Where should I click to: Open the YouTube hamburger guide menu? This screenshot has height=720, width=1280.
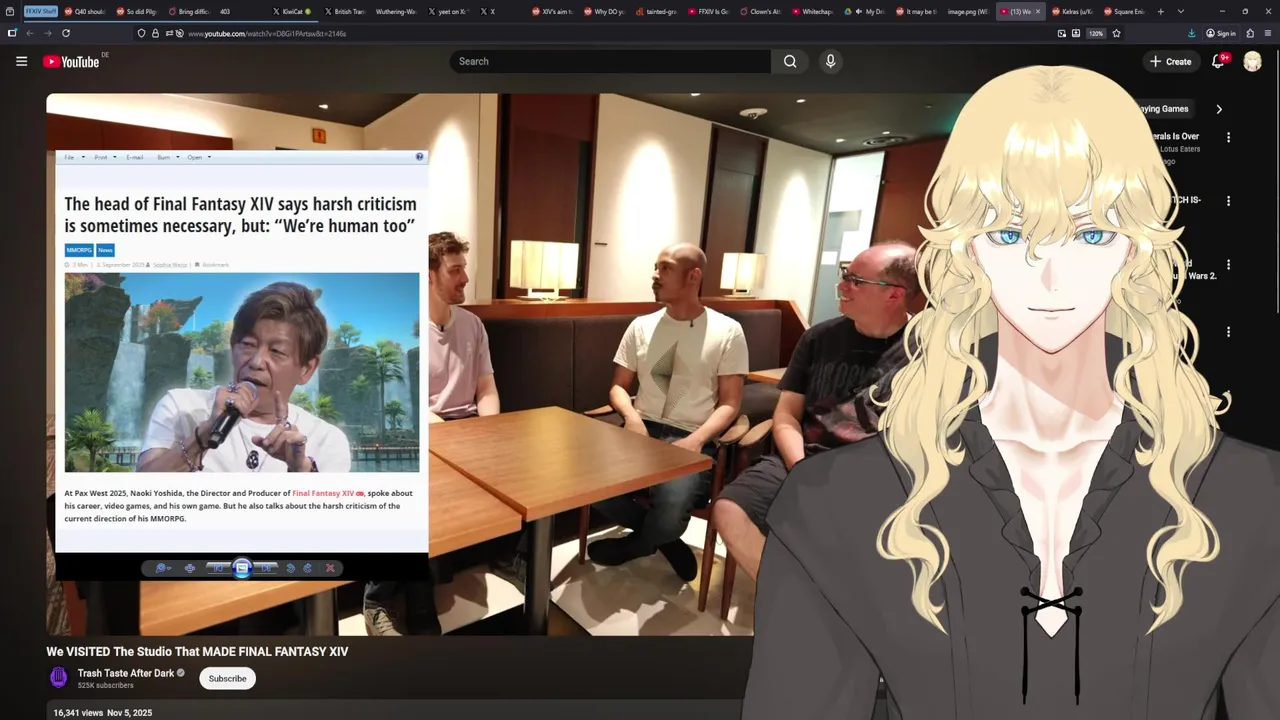(21, 61)
